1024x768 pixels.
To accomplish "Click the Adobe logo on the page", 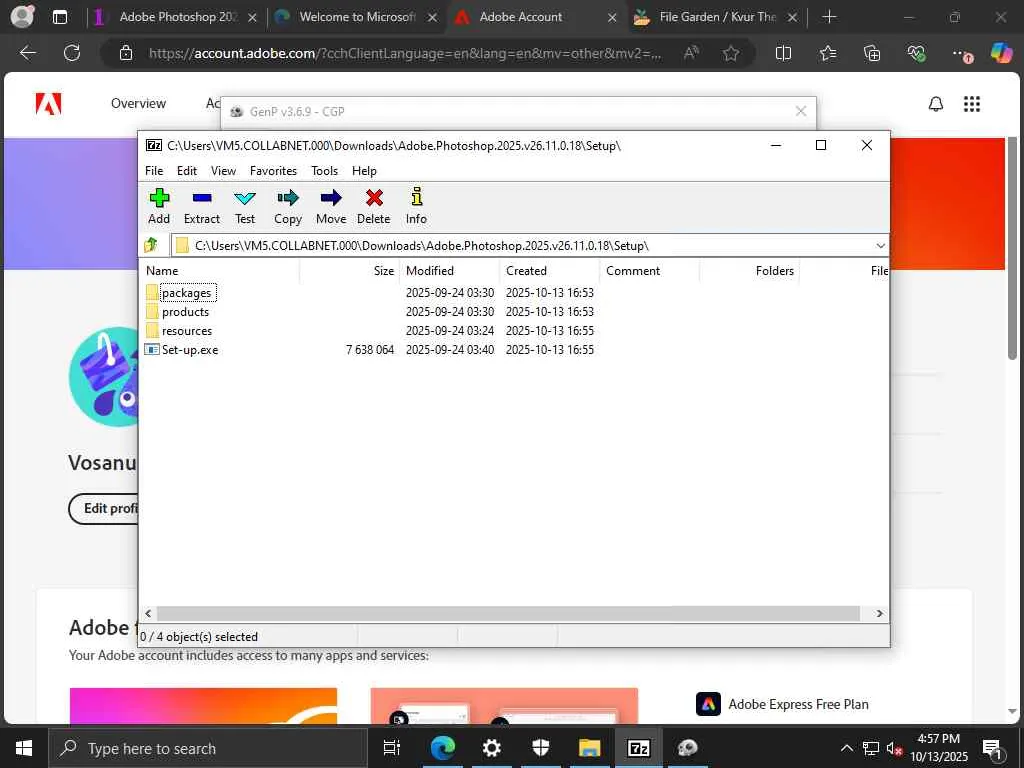I will click(48, 104).
